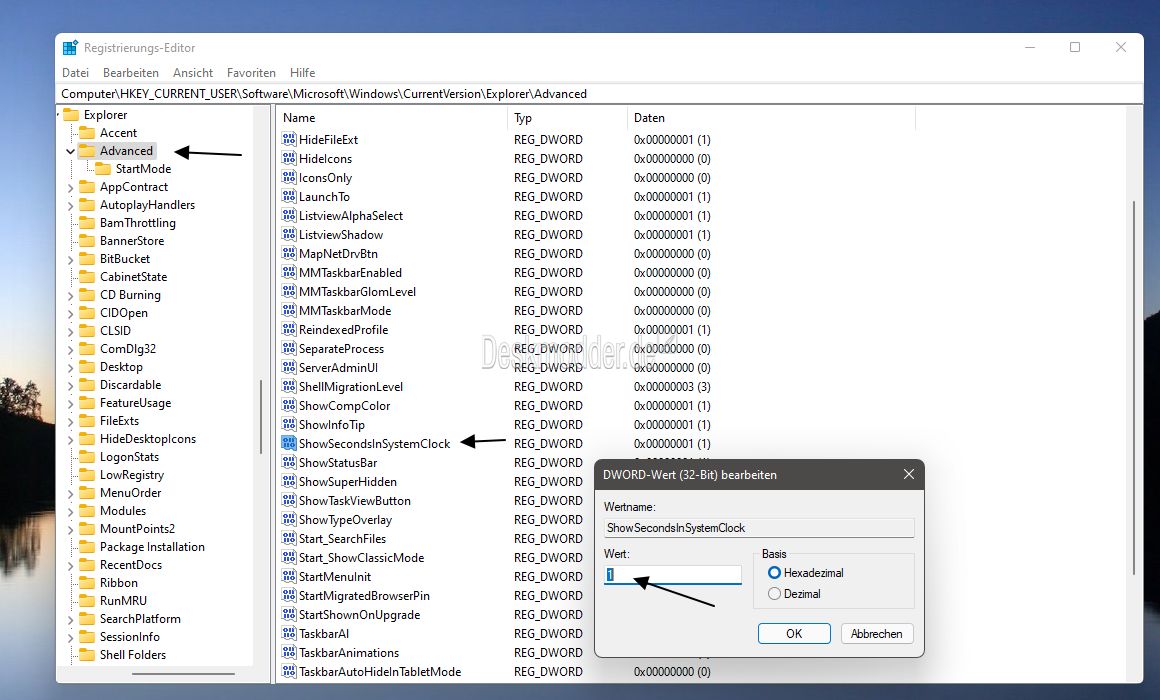Click the TaskbarAl value icon

tap(289, 633)
